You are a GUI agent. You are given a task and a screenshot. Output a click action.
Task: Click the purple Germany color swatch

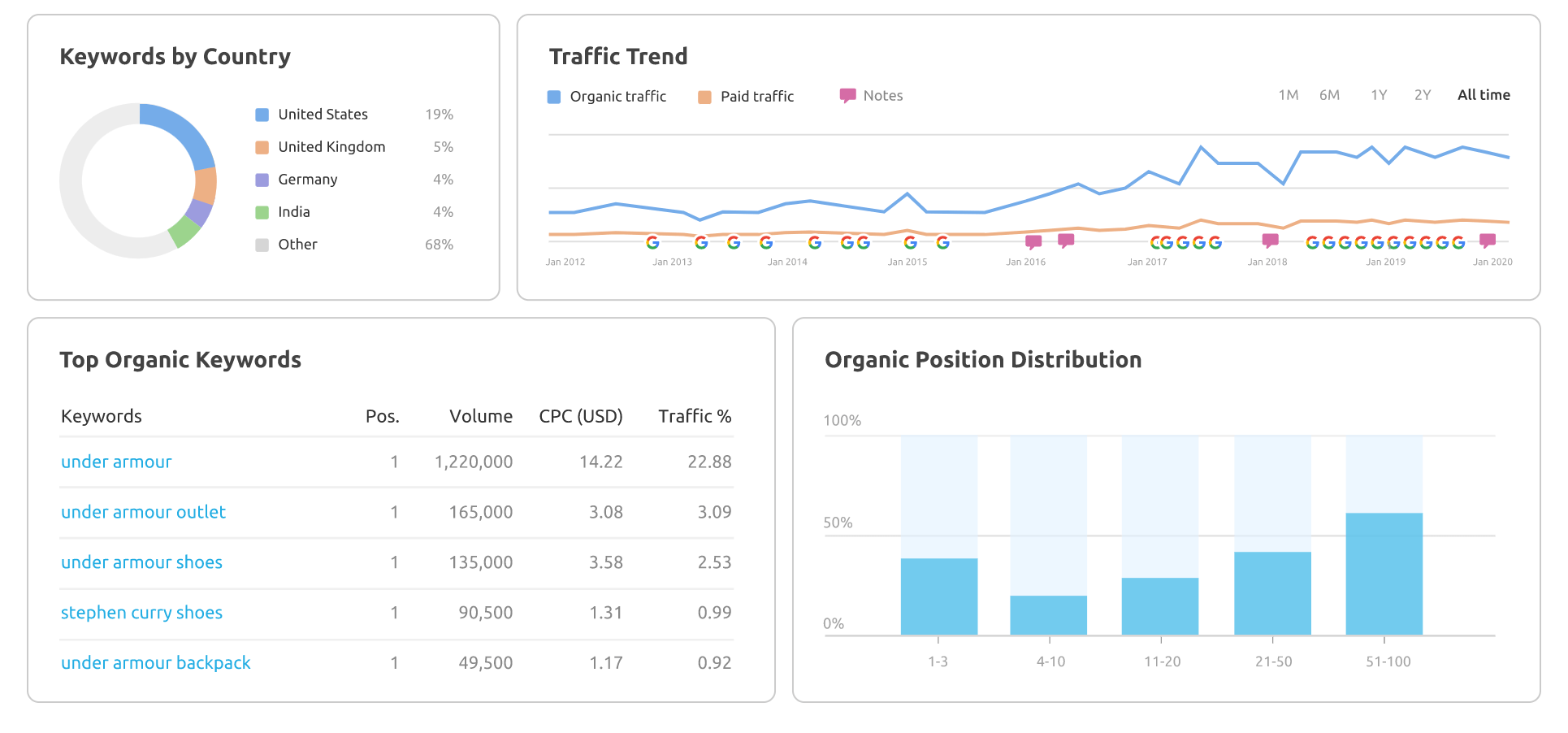pos(262,180)
